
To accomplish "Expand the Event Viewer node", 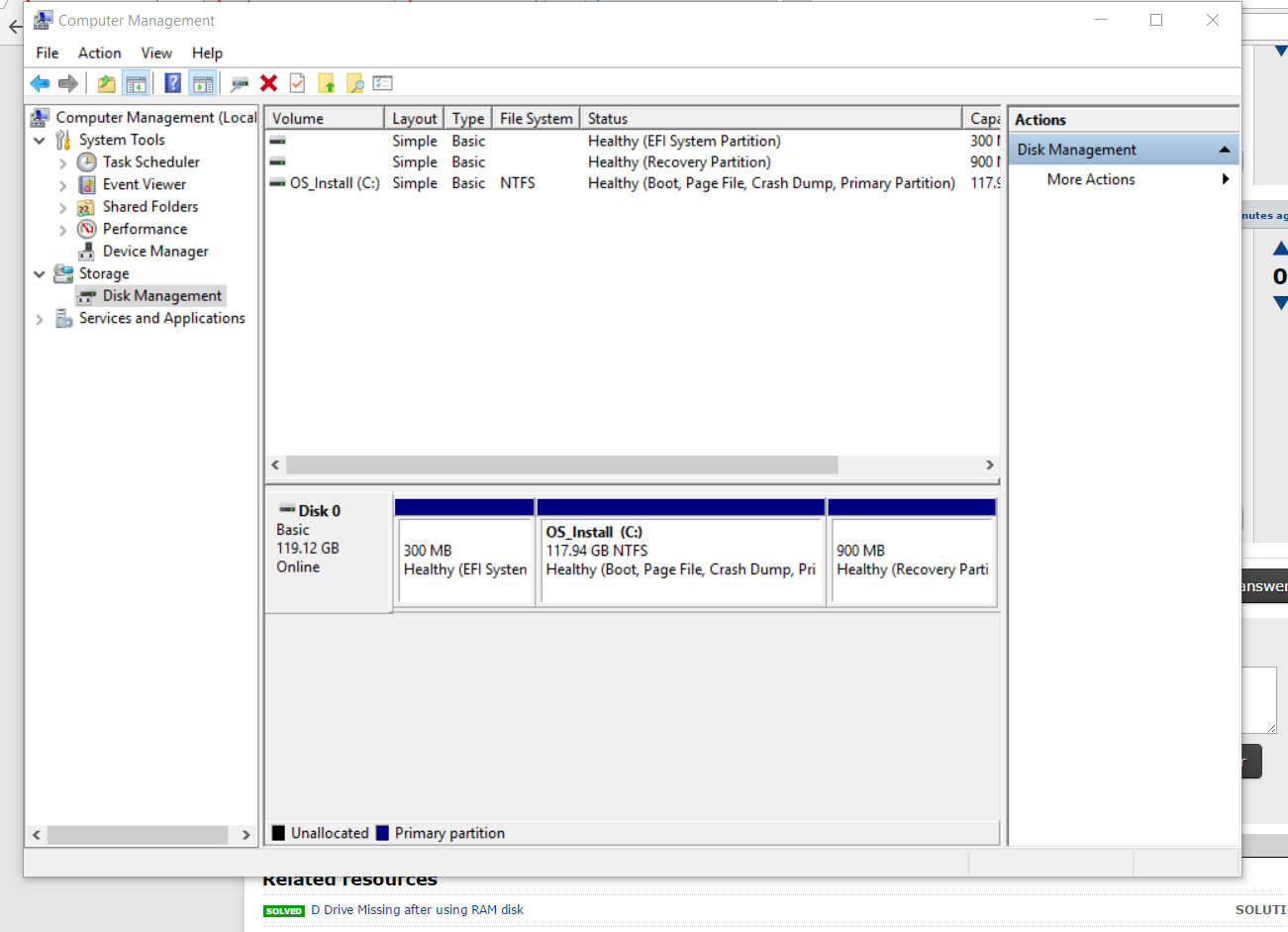I will (62, 185).
